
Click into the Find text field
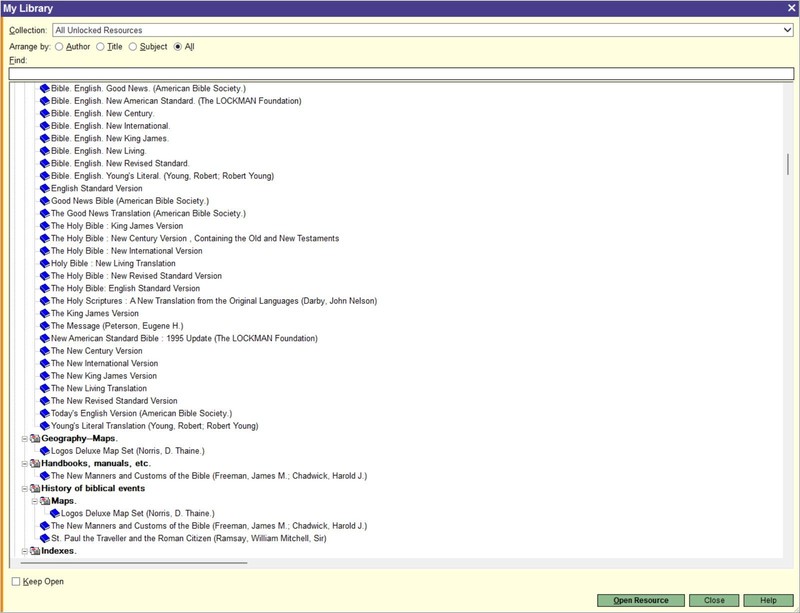coord(401,74)
